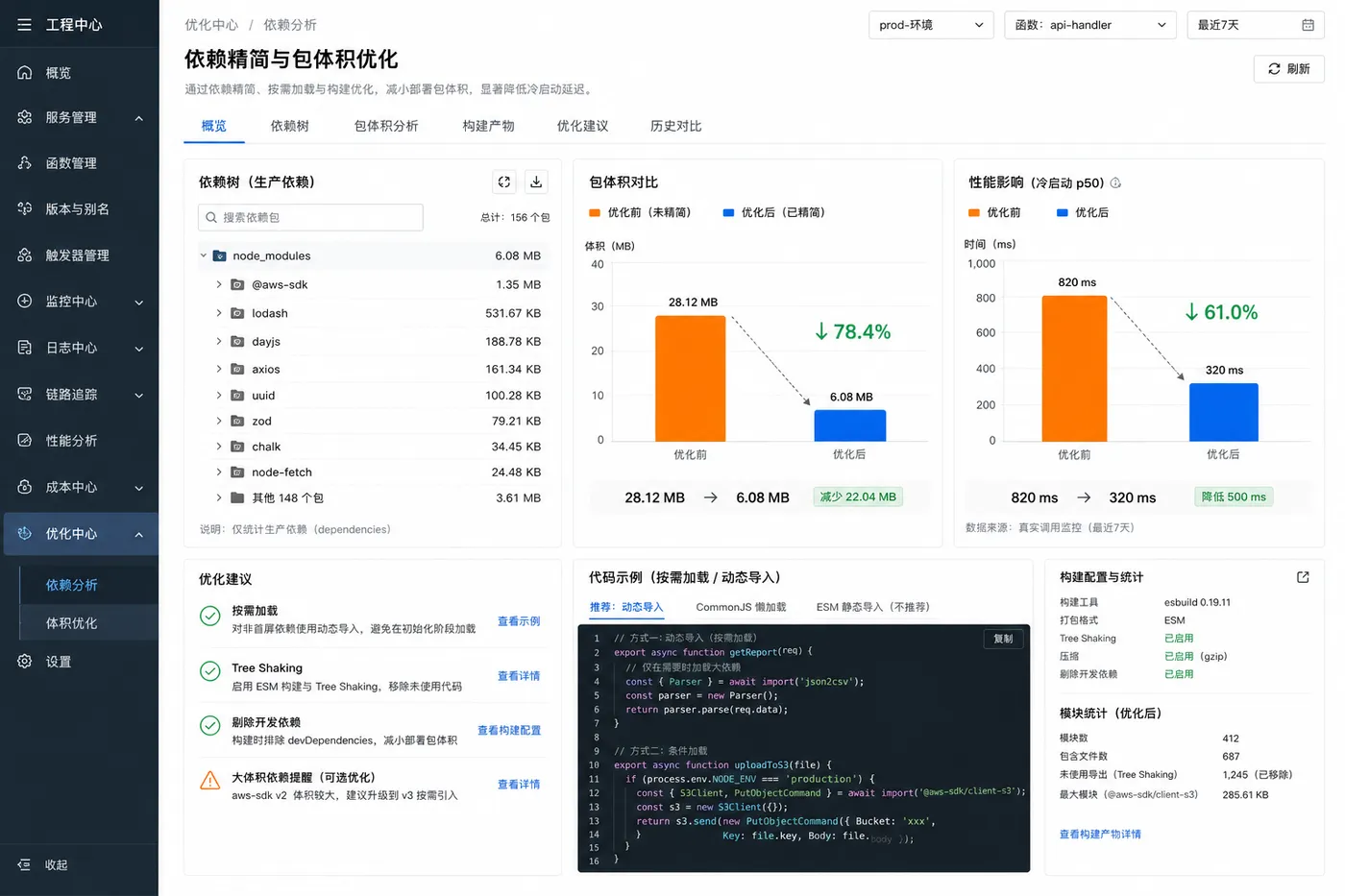Image resolution: width=1345 pixels, height=896 pixels.
Task: Expand the axios dependency row
Action: pos(219,370)
